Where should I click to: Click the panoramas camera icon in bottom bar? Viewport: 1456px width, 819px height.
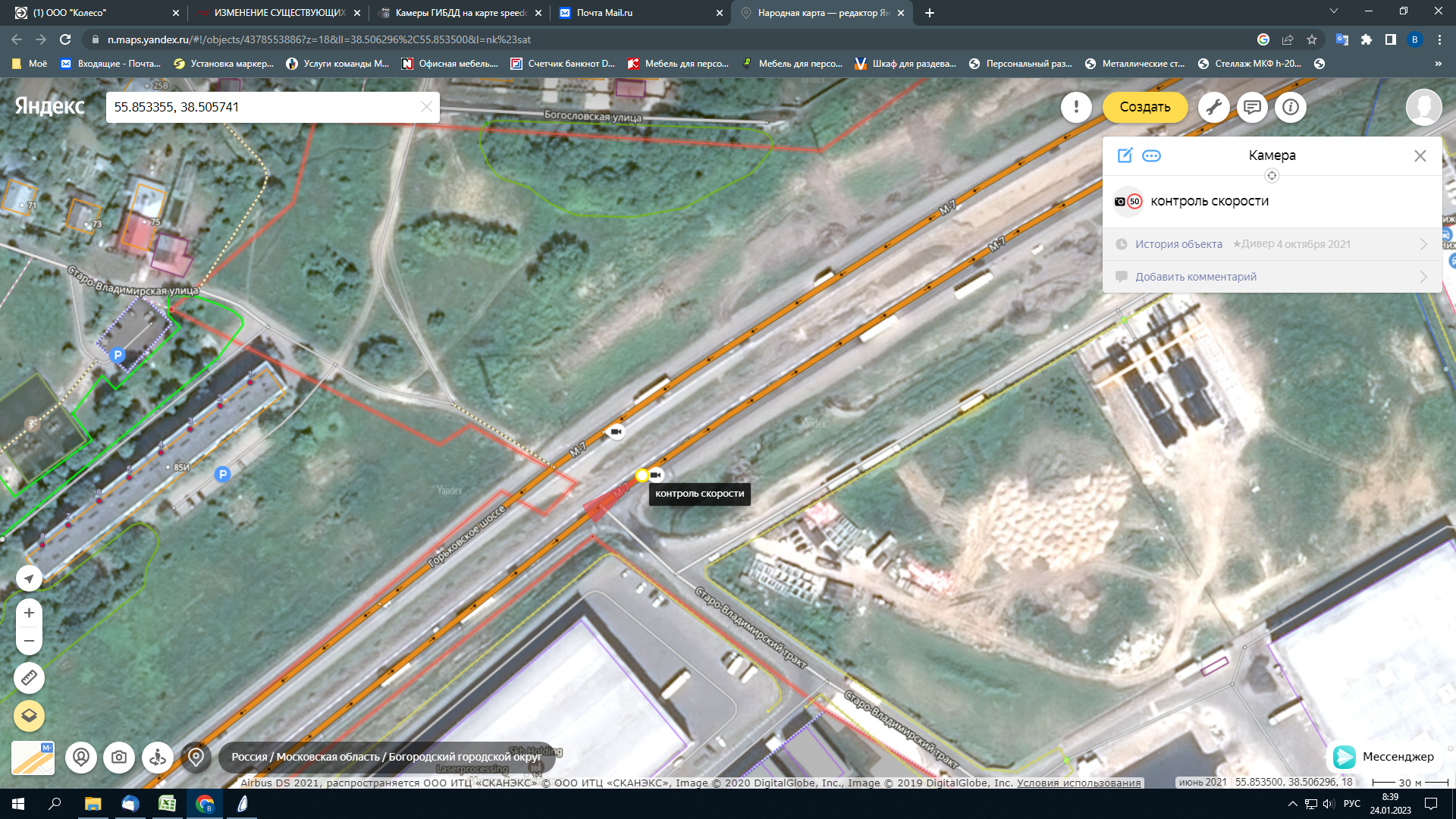119,757
